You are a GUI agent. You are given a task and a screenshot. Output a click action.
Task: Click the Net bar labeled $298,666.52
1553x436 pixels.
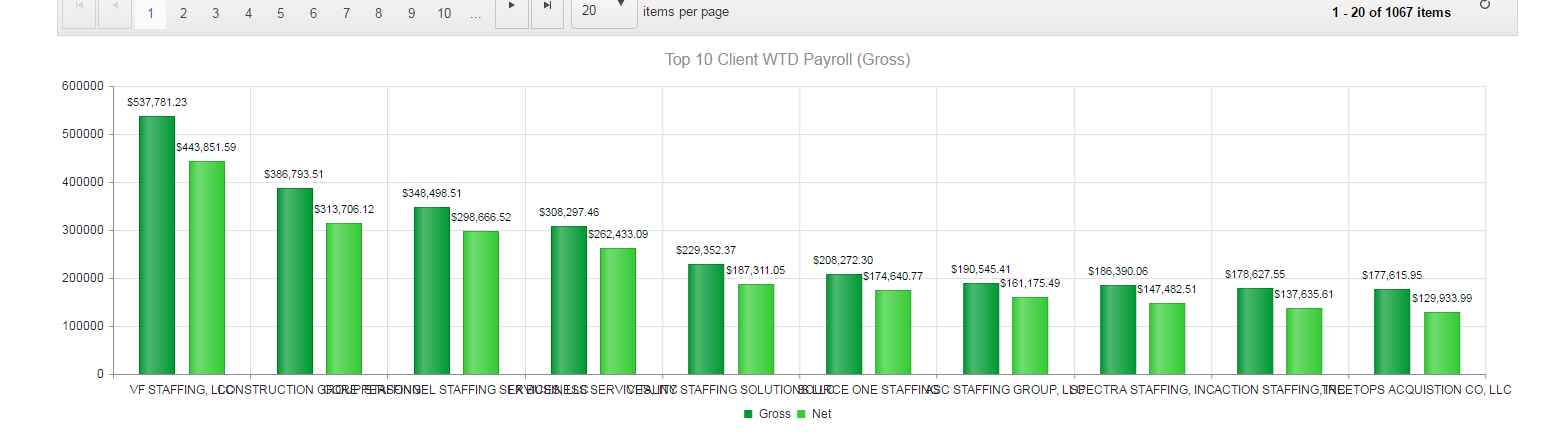click(x=481, y=302)
